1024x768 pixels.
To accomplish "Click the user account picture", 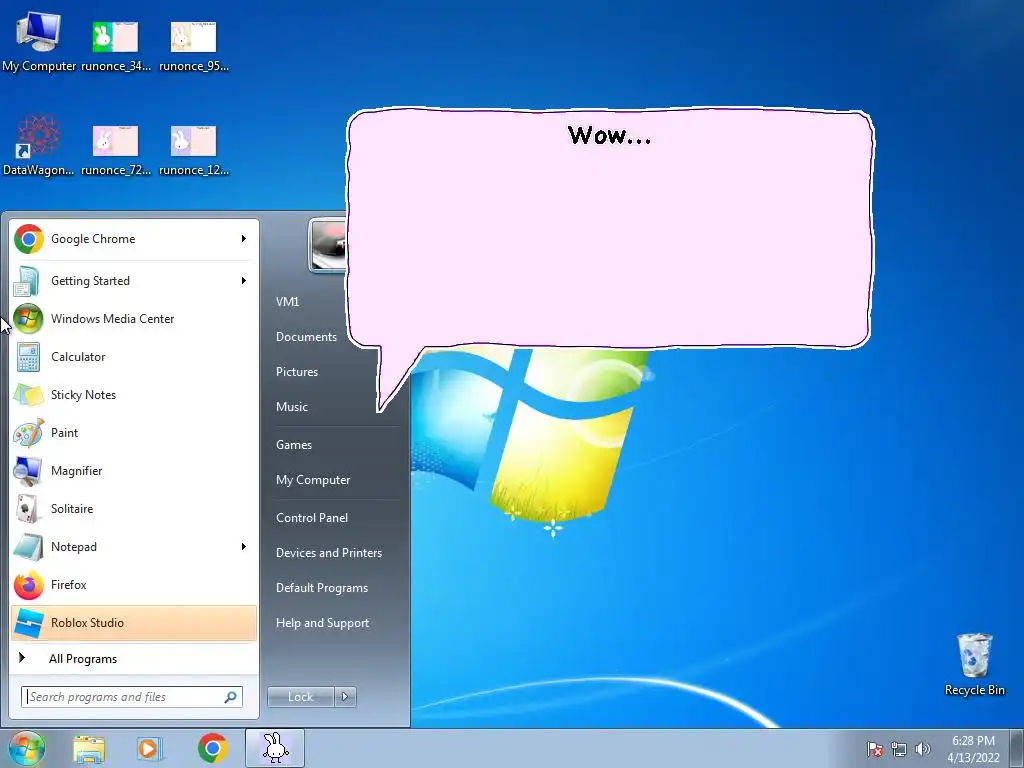I will [x=327, y=246].
